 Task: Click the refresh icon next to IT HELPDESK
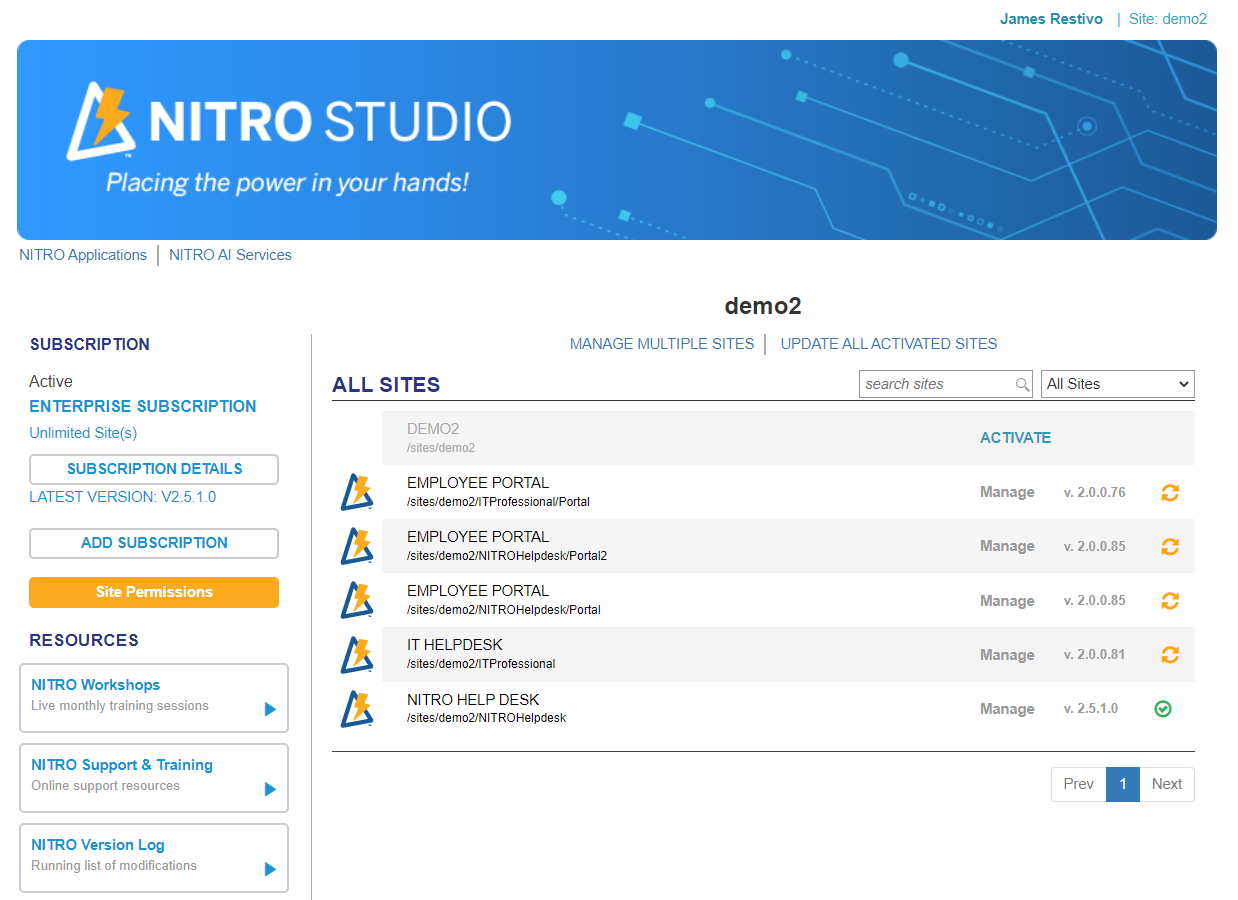click(1170, 655)
